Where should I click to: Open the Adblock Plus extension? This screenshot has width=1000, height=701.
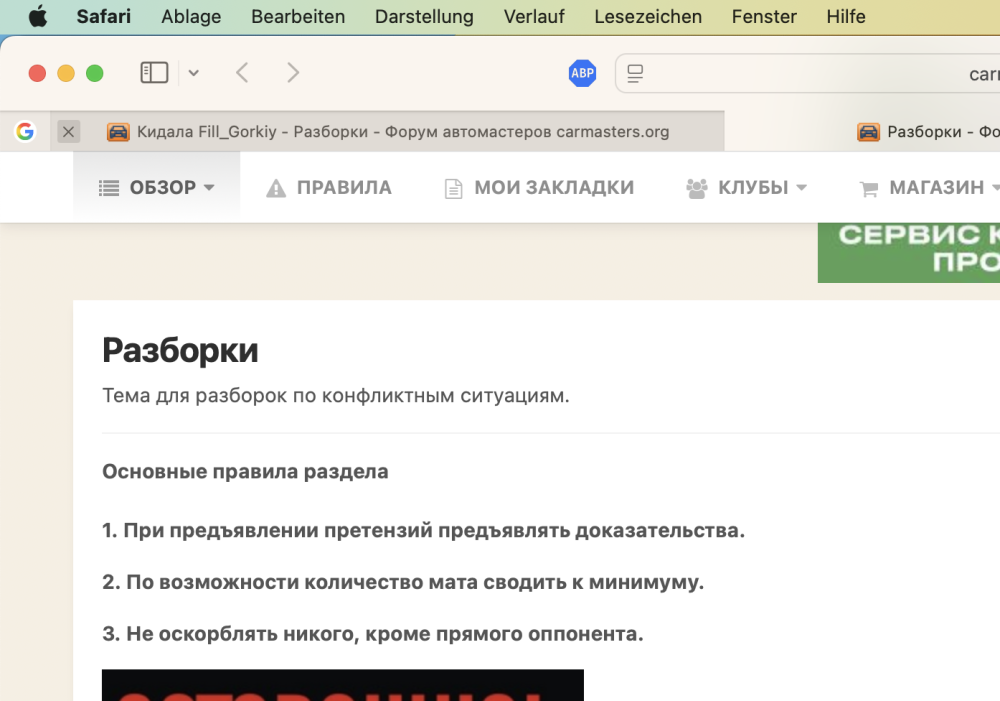(x=582, y=73)
